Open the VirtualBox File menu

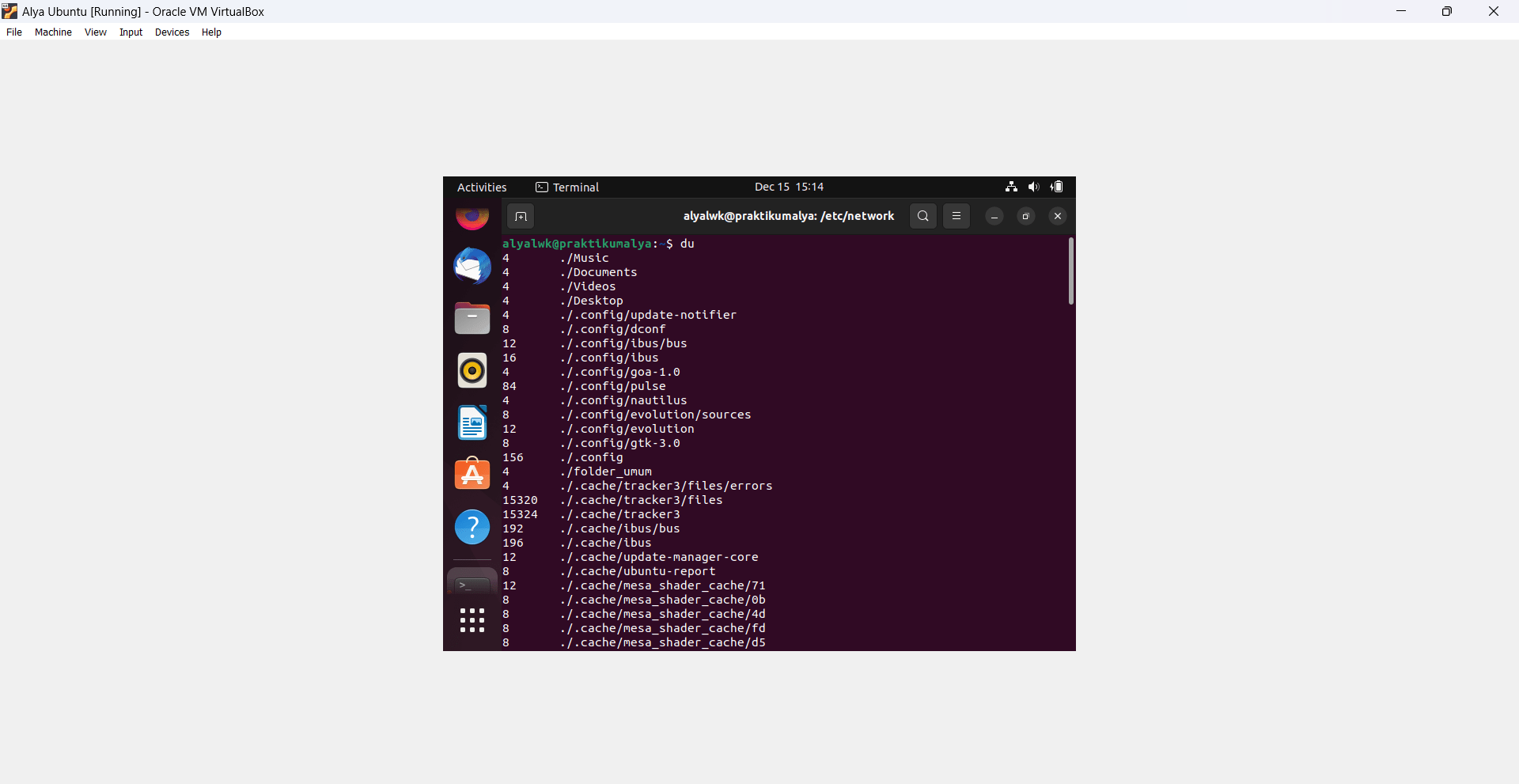coord(14,32)
